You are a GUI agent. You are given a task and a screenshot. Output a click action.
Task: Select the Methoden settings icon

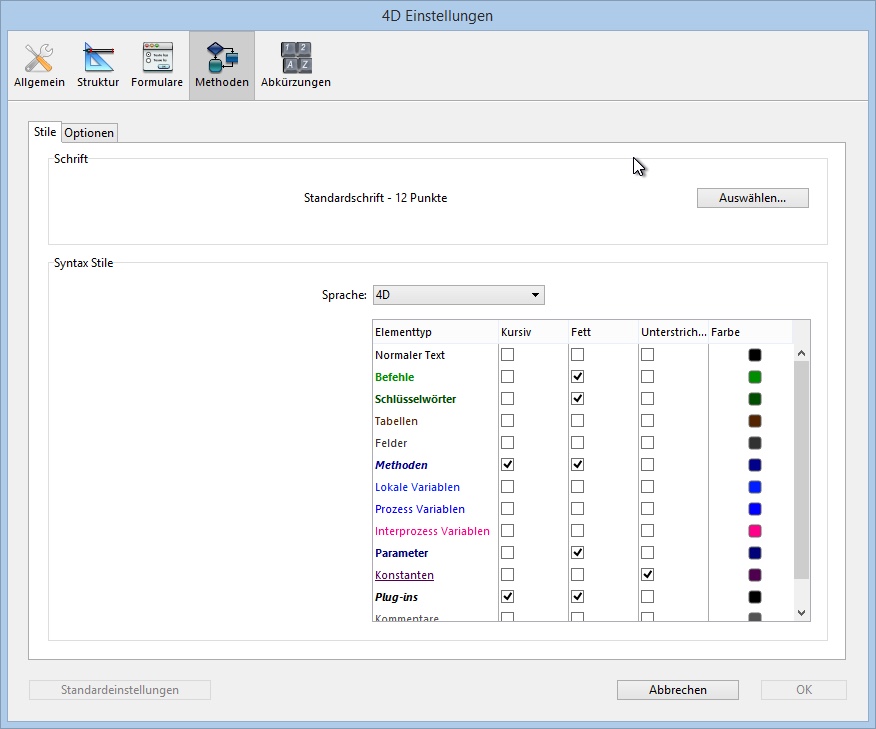(221, 65)
